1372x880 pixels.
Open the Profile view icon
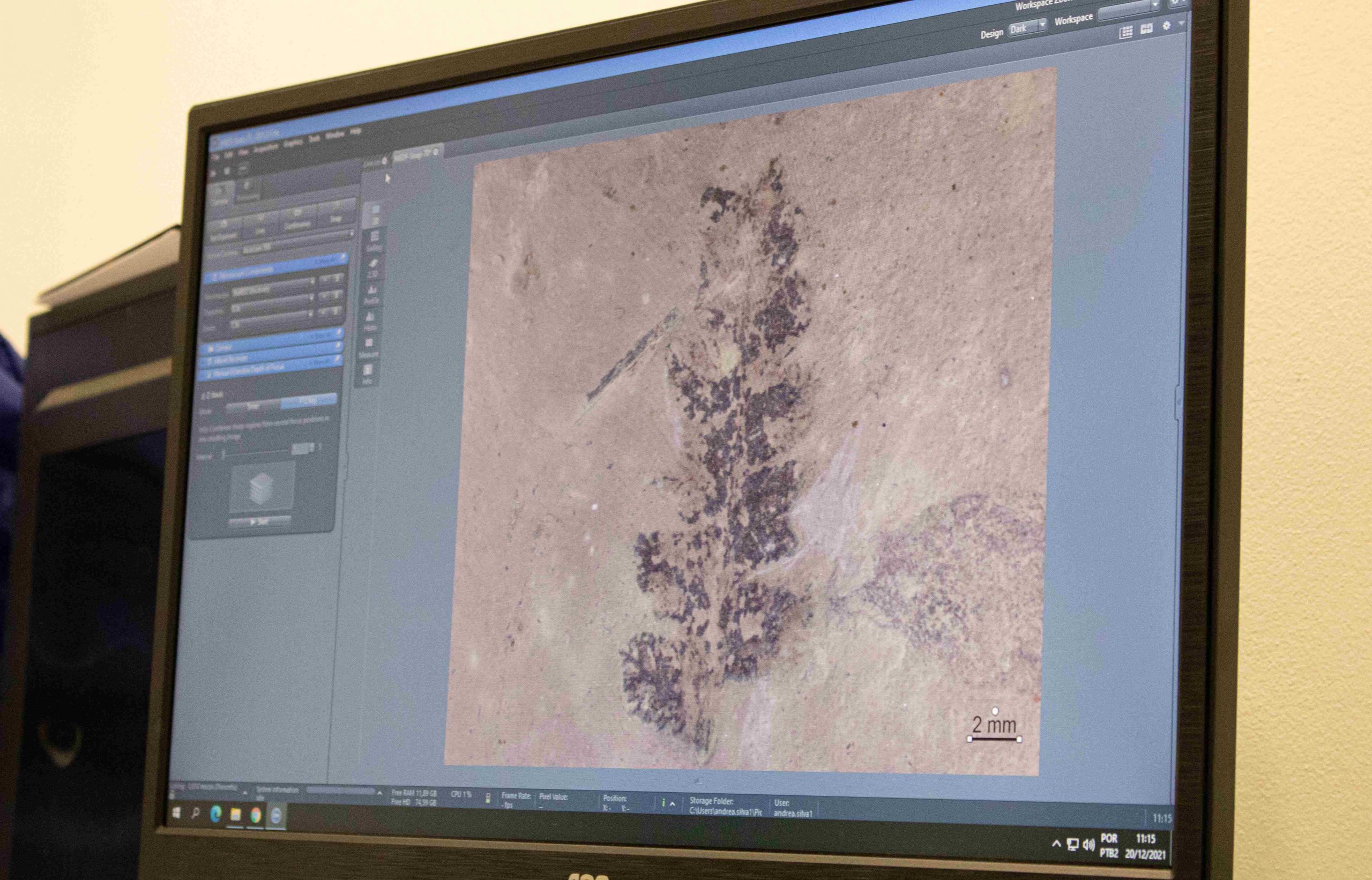click(372, 294)
